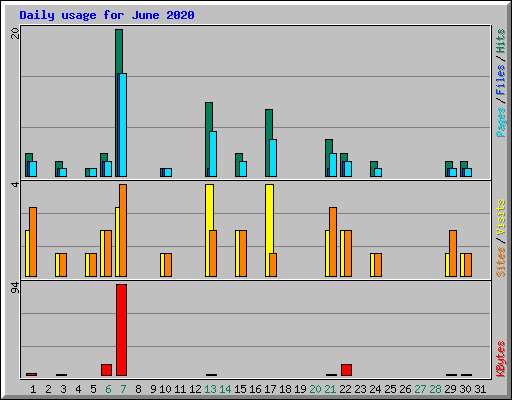Click the orange Sites bar for day 21

click(333, 242)
